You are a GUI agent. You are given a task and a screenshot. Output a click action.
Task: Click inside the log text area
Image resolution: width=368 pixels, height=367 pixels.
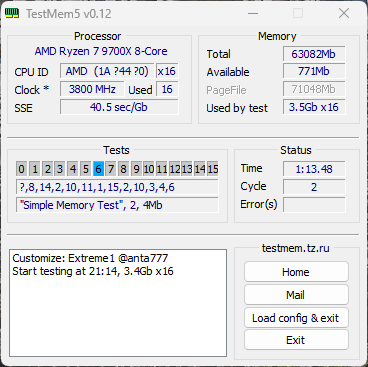(x=118, y=303)
